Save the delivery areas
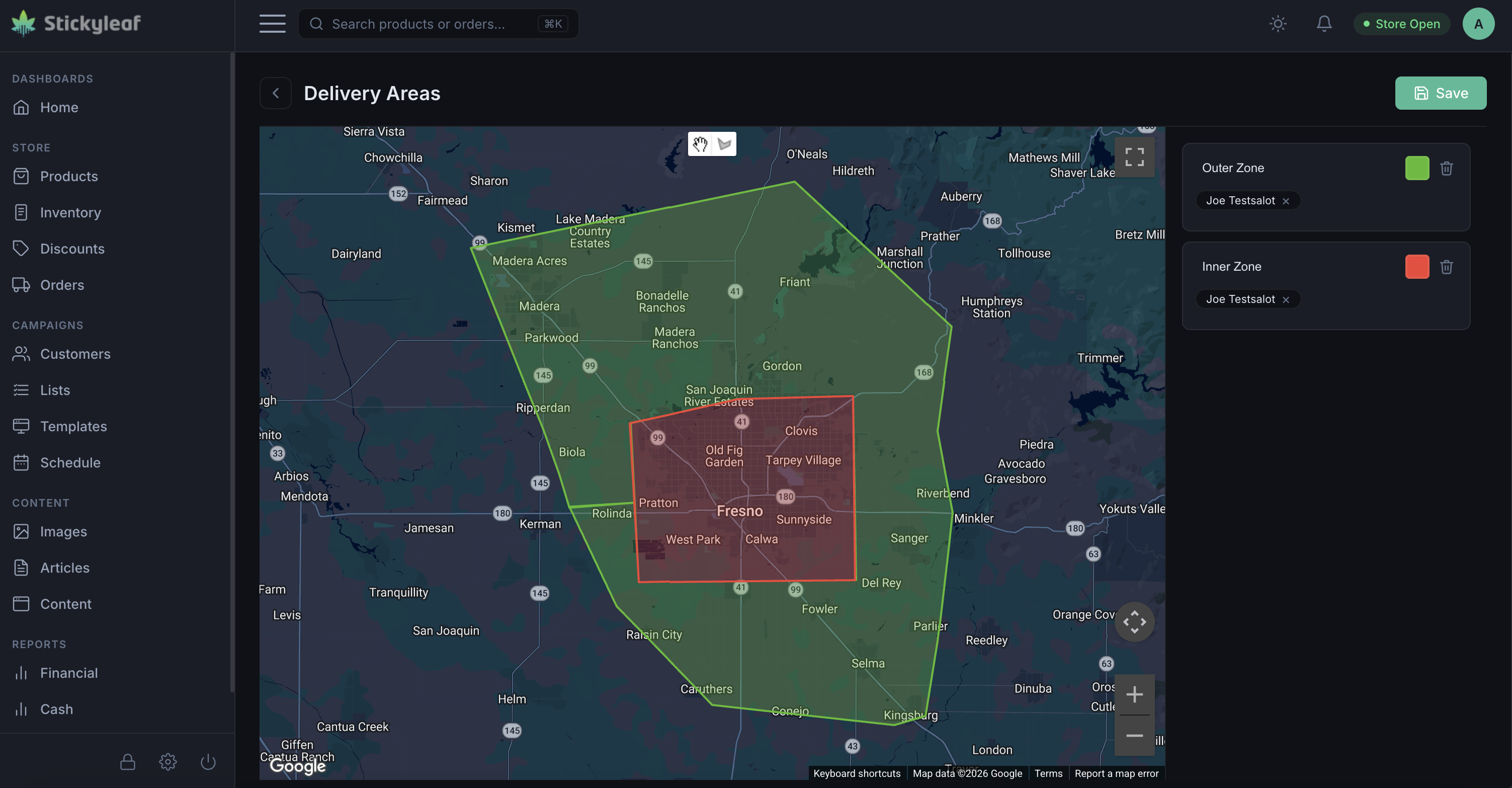The width and height of the screenshot is (1512, 788). [x=1440, y=93]
